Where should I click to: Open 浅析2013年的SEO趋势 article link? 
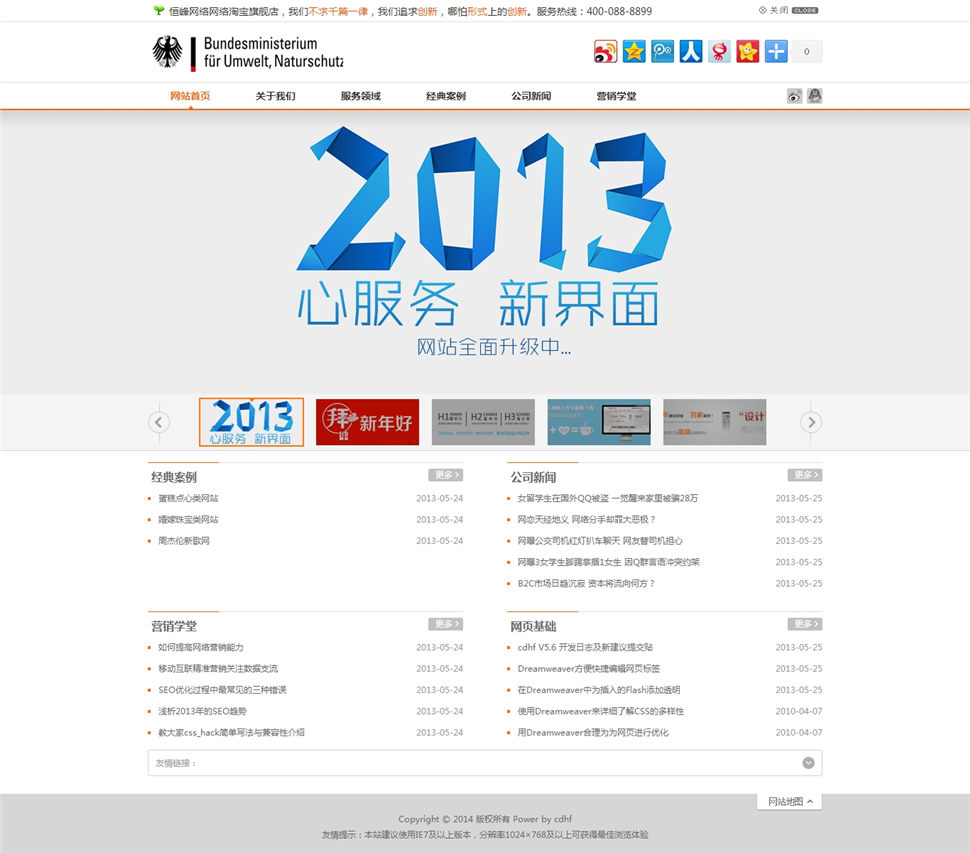pos(202,711)
